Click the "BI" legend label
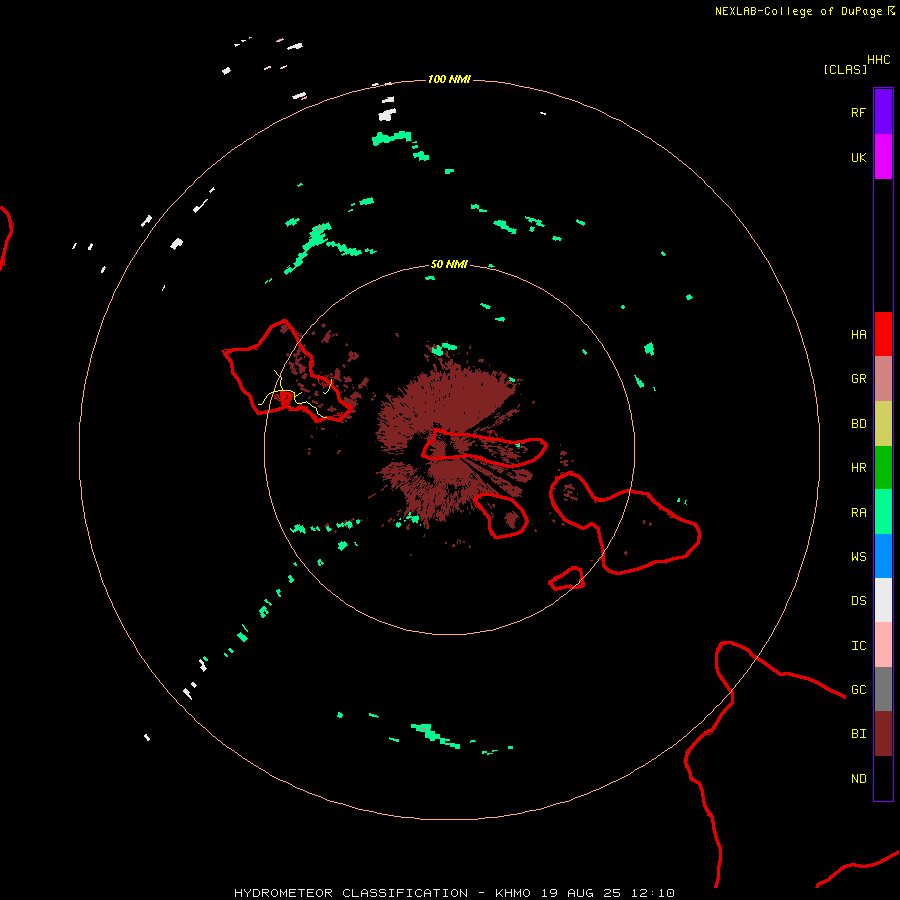Screen dimensions: 900x900 point(859,734)
